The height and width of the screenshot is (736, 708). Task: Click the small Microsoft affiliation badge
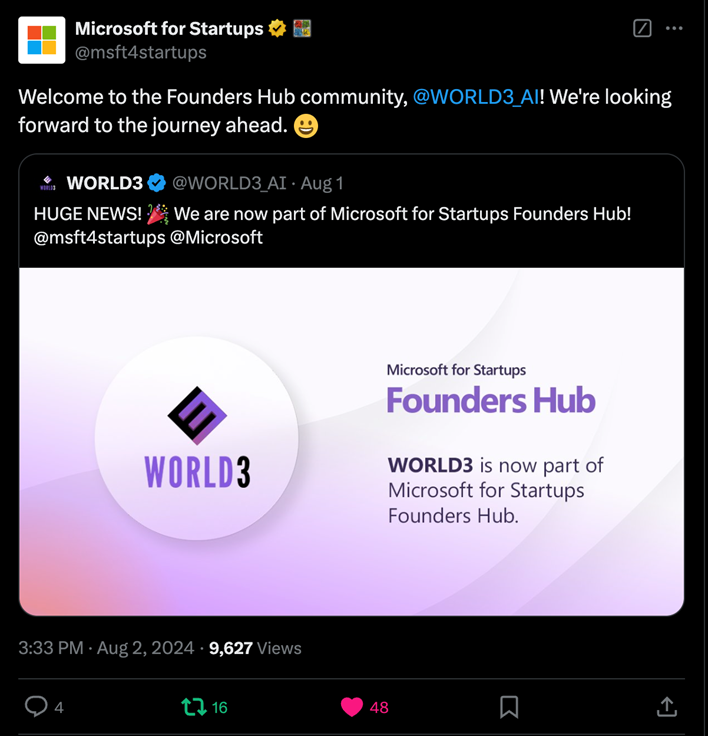(302, 29)
